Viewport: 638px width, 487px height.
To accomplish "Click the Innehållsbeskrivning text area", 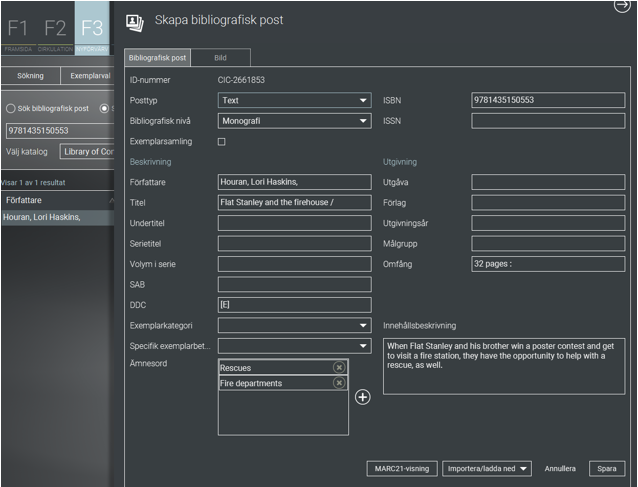I will (x=504, y=366).
